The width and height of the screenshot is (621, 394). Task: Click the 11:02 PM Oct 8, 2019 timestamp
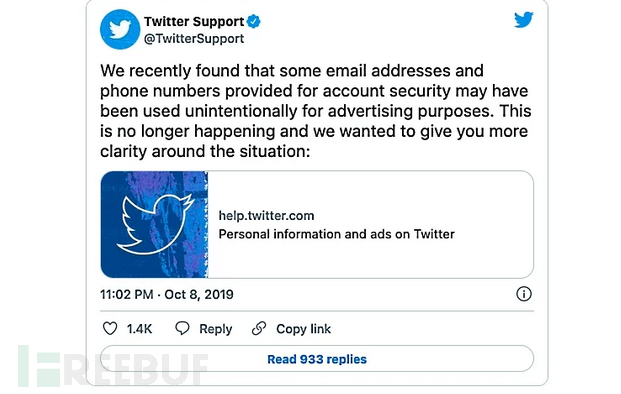point(167,294)
